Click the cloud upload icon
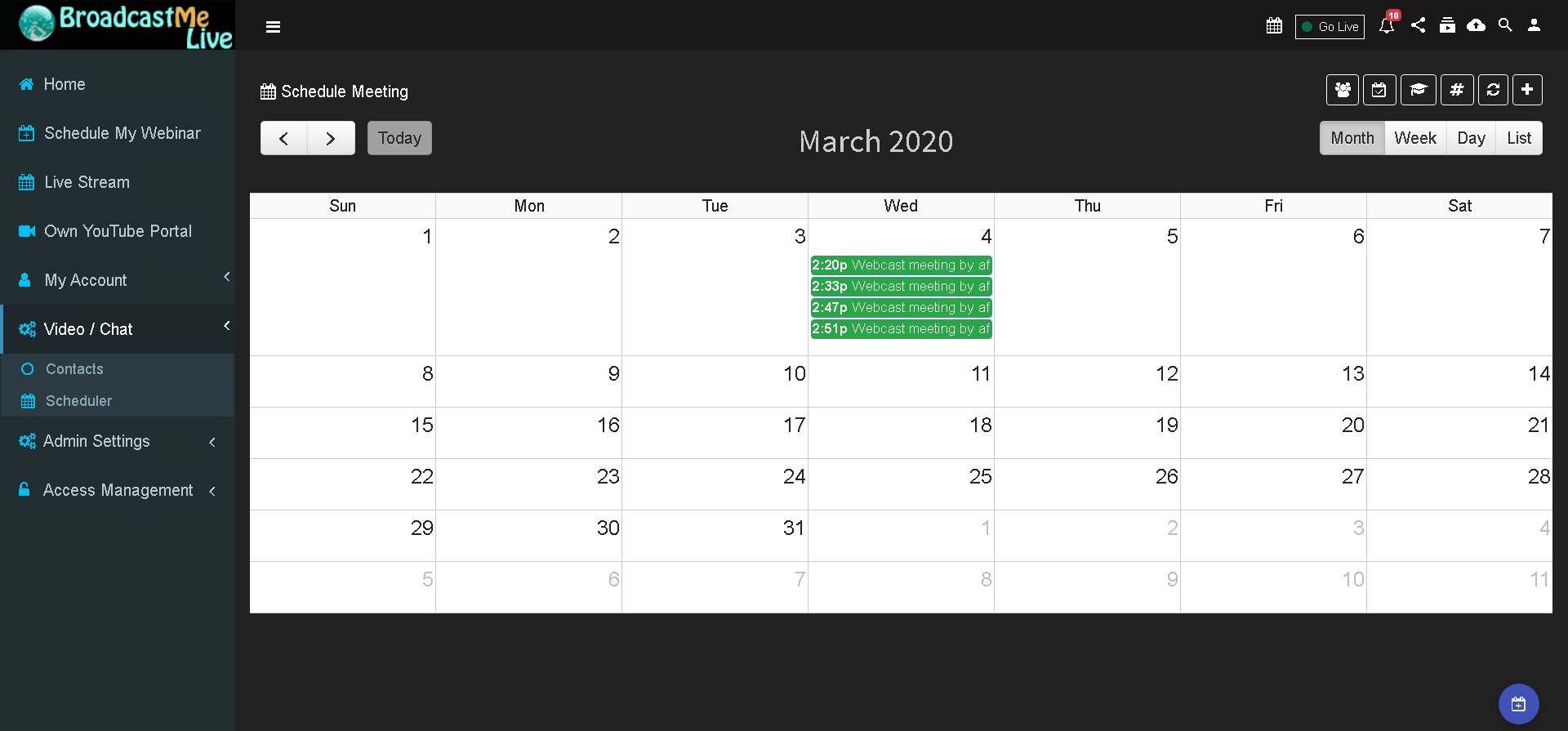Screen dimensions: 1568x731 [1476, 25]
